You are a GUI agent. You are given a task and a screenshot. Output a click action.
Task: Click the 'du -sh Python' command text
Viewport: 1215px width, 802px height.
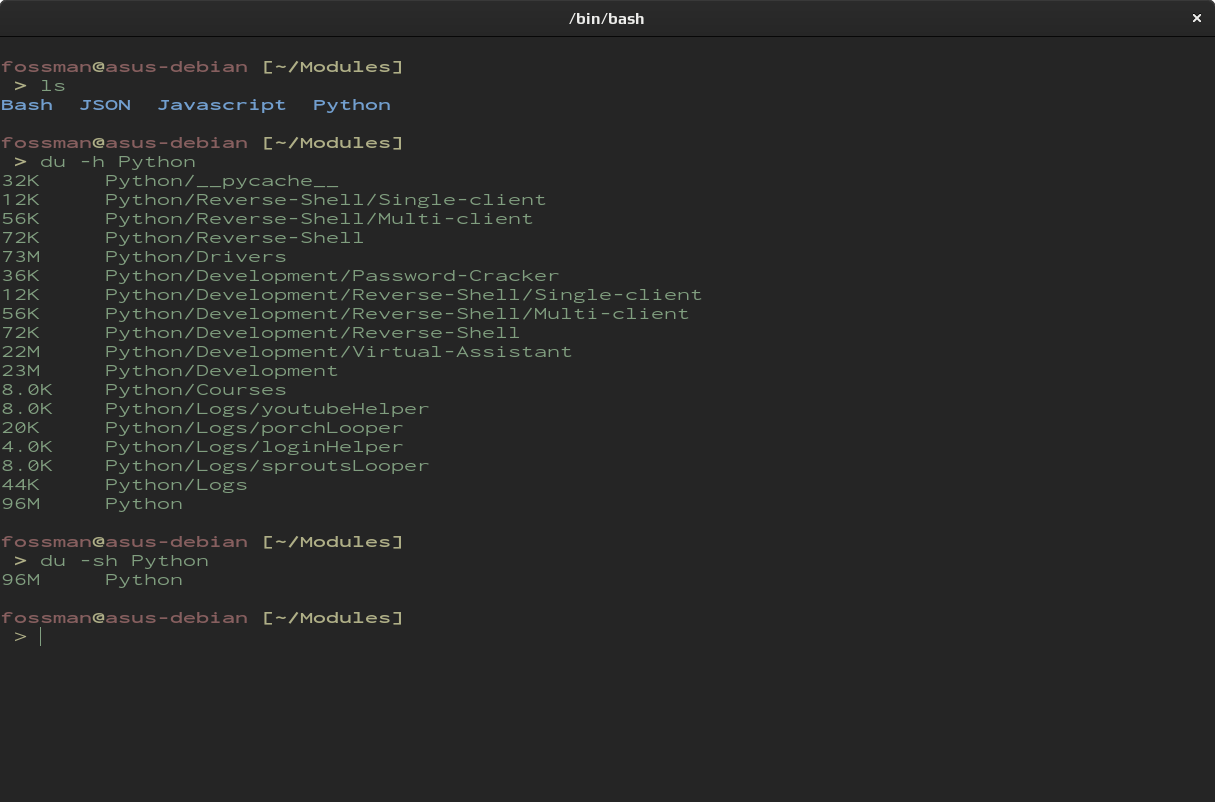pos(124,561)
